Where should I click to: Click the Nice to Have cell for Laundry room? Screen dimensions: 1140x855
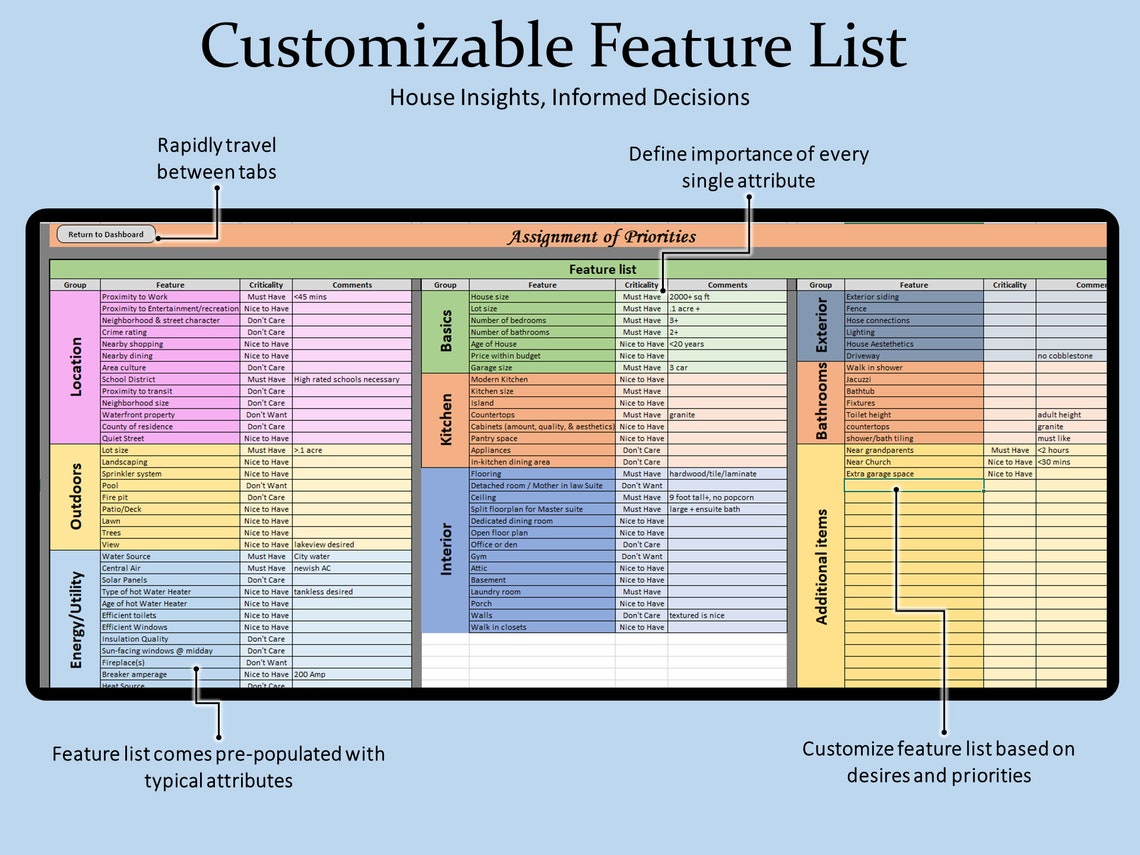[641, 591]
